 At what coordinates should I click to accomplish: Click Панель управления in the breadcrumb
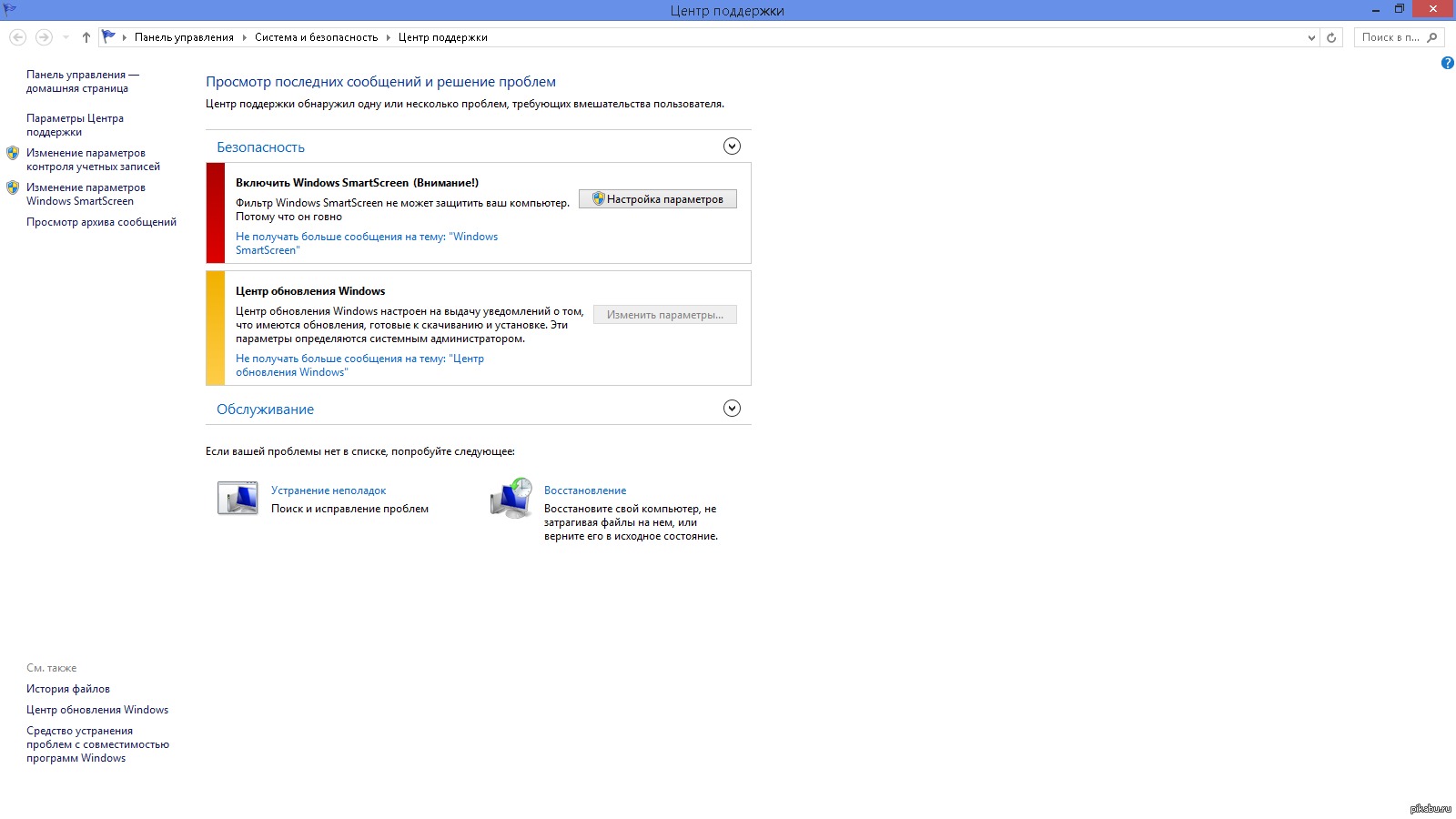[x=184, y=37]
